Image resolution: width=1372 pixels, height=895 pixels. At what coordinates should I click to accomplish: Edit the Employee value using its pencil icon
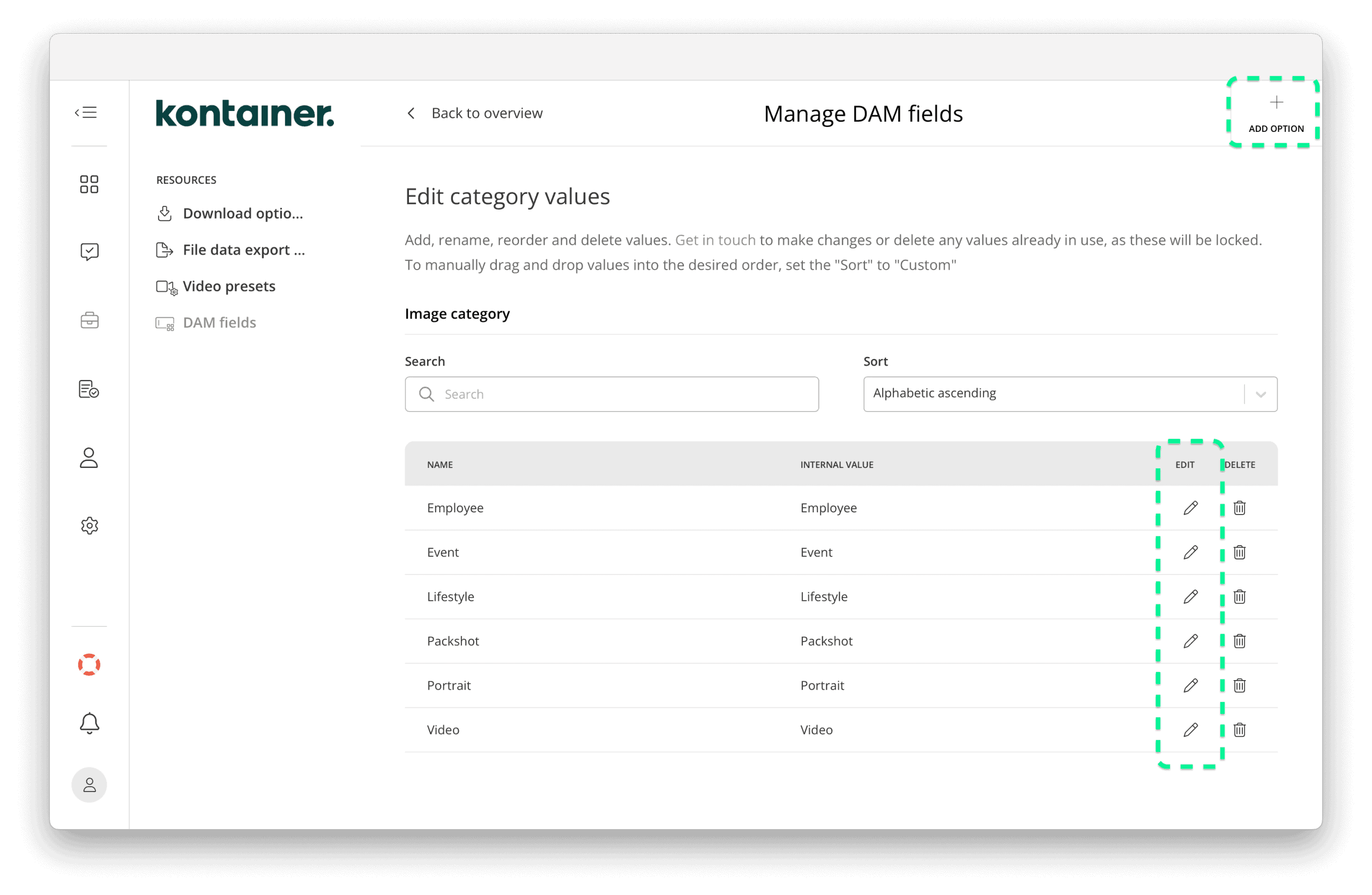(x=1190, y=508)
